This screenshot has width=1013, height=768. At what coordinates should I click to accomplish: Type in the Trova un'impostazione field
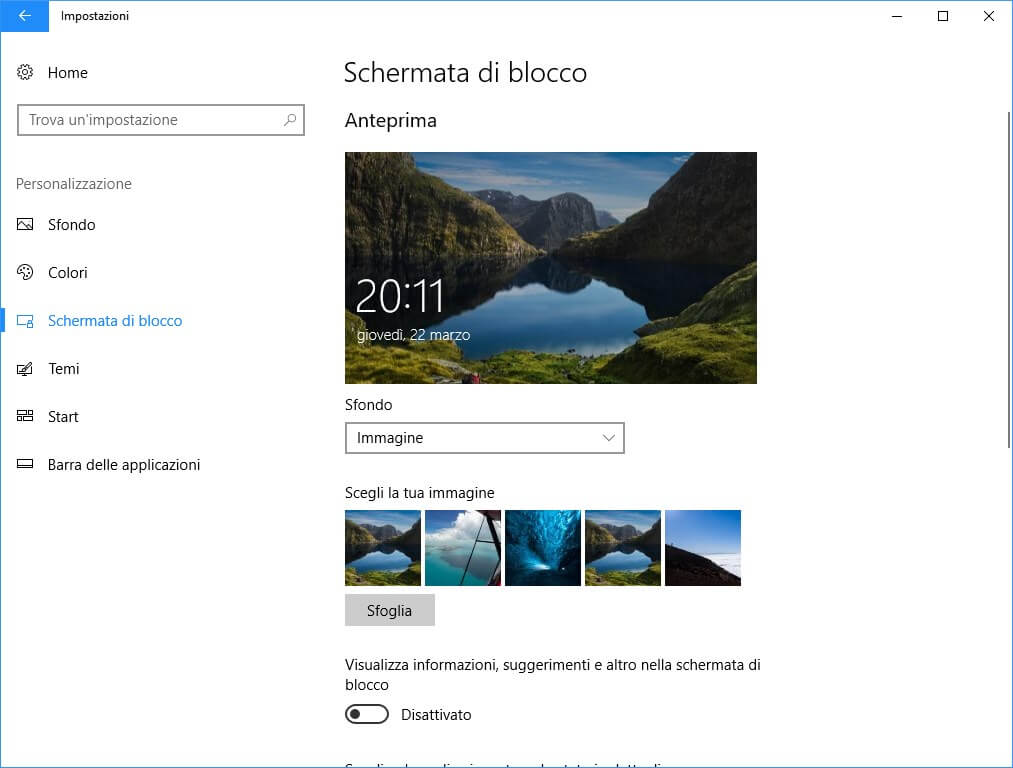click(x=150, y=120)
